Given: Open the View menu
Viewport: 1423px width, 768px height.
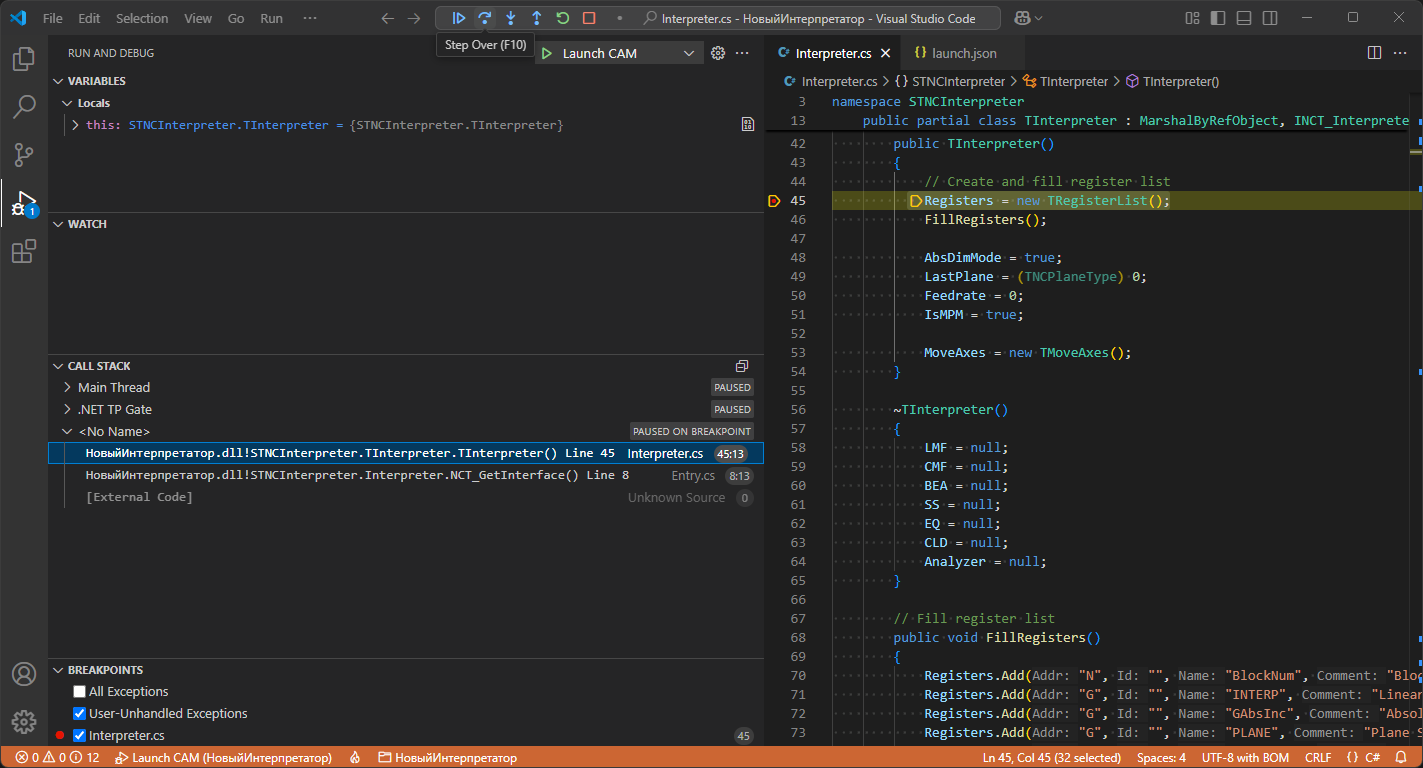Looking at the screenshot, I should click(x=198, y=18).
